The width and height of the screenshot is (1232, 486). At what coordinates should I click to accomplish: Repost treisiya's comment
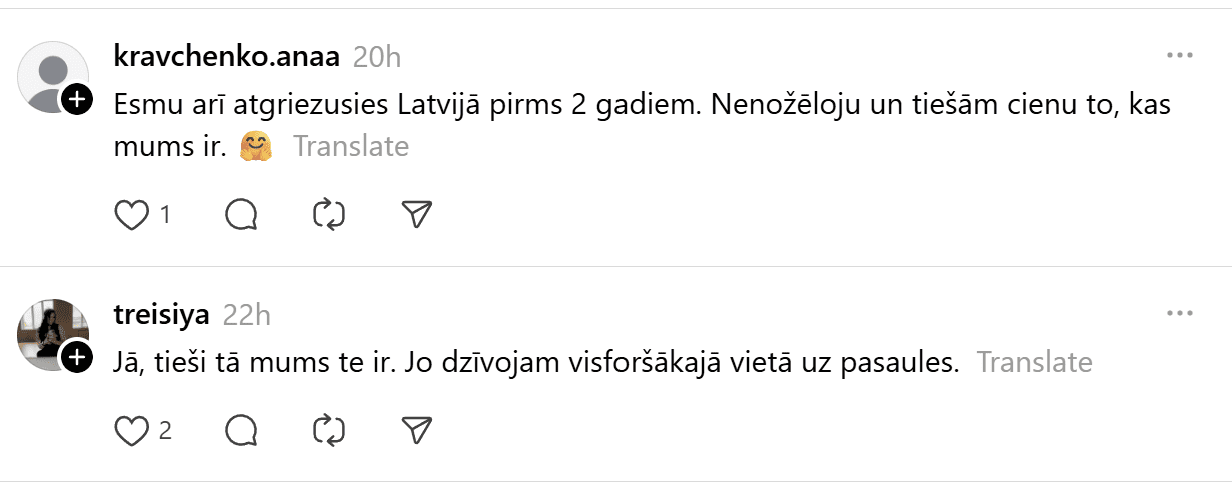[x=329, y=431]
